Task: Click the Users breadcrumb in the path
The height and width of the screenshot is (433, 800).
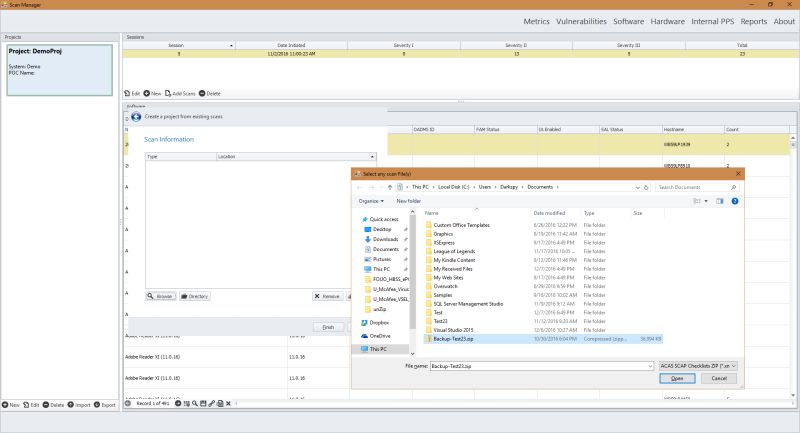Action: coord(484,187)
